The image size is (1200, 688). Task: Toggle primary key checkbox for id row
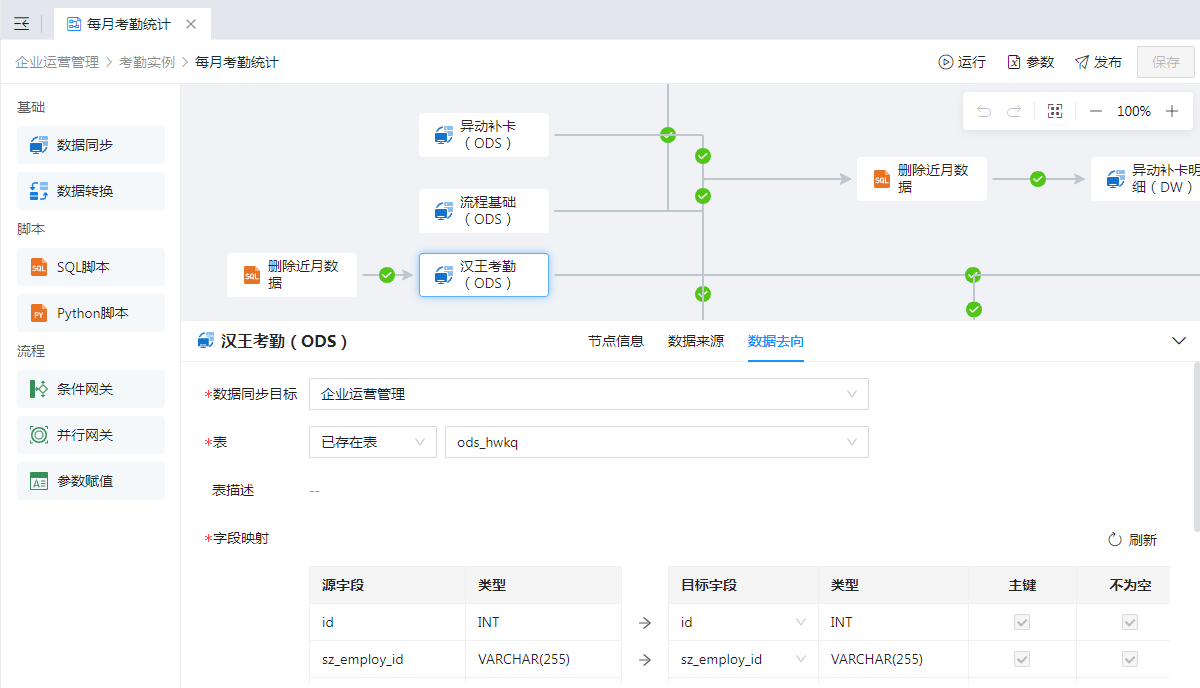point(1021,622)
